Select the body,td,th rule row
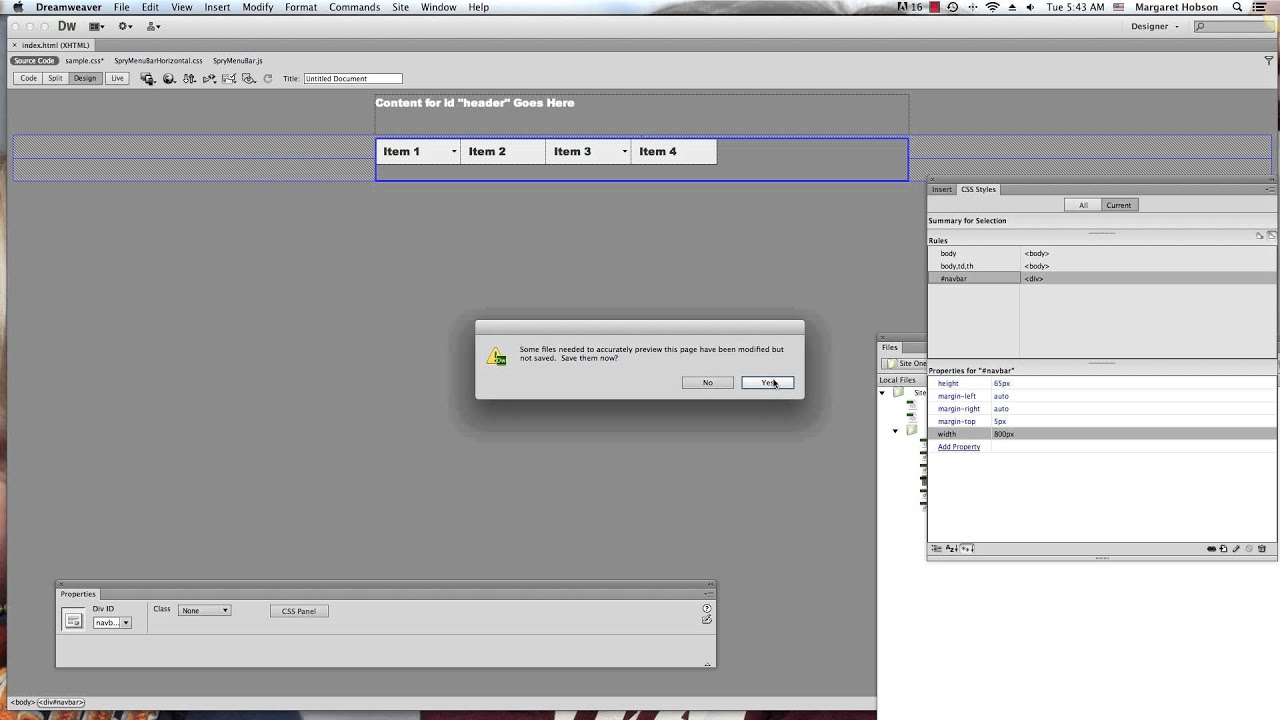1280x720 pixels. tap(1102, 266)
